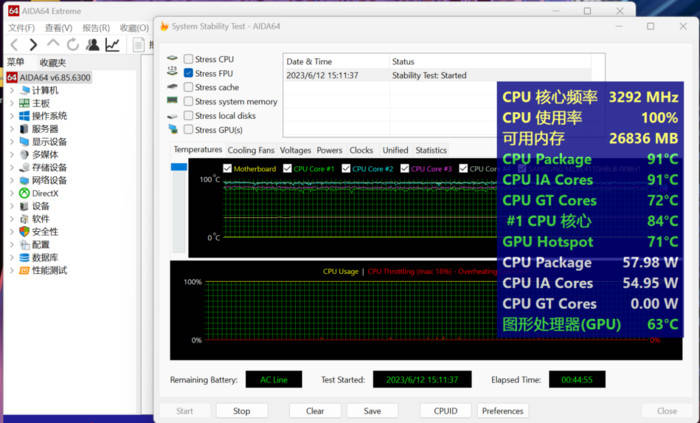Click the AIDA64 v6.85.6300 root icon
Image resolution: width=700 pixels, height=423 pixels.
coord(12,78)
